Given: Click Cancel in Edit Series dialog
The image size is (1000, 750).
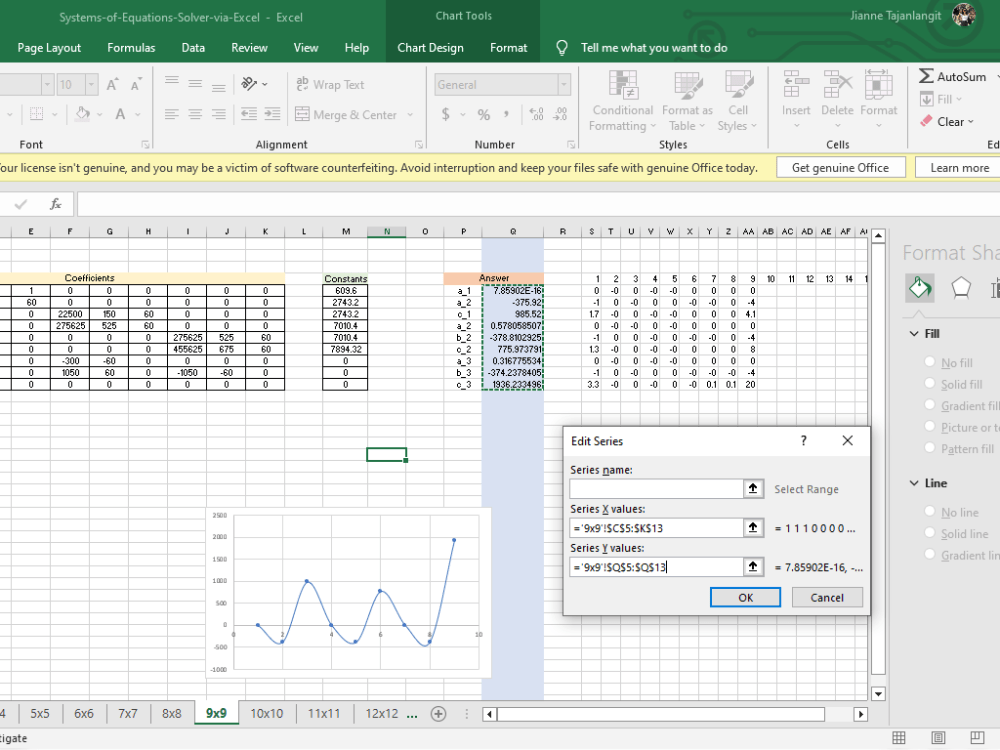Looking at the screenshot, I should pyautogui.click(x=827, y=598).
